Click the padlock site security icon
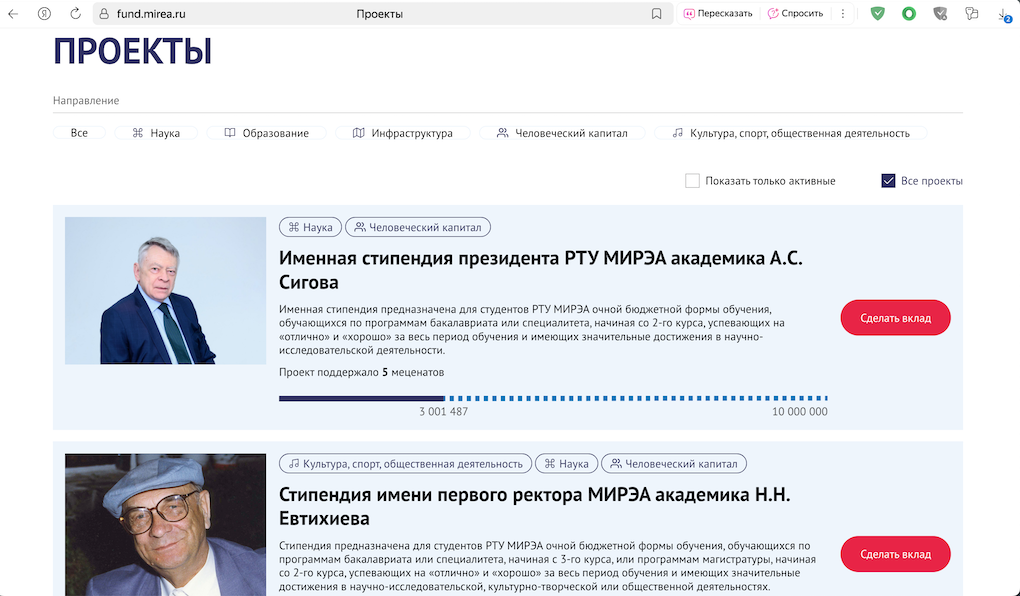Viewport: 1020px width, 596px height. click(103, 14)
